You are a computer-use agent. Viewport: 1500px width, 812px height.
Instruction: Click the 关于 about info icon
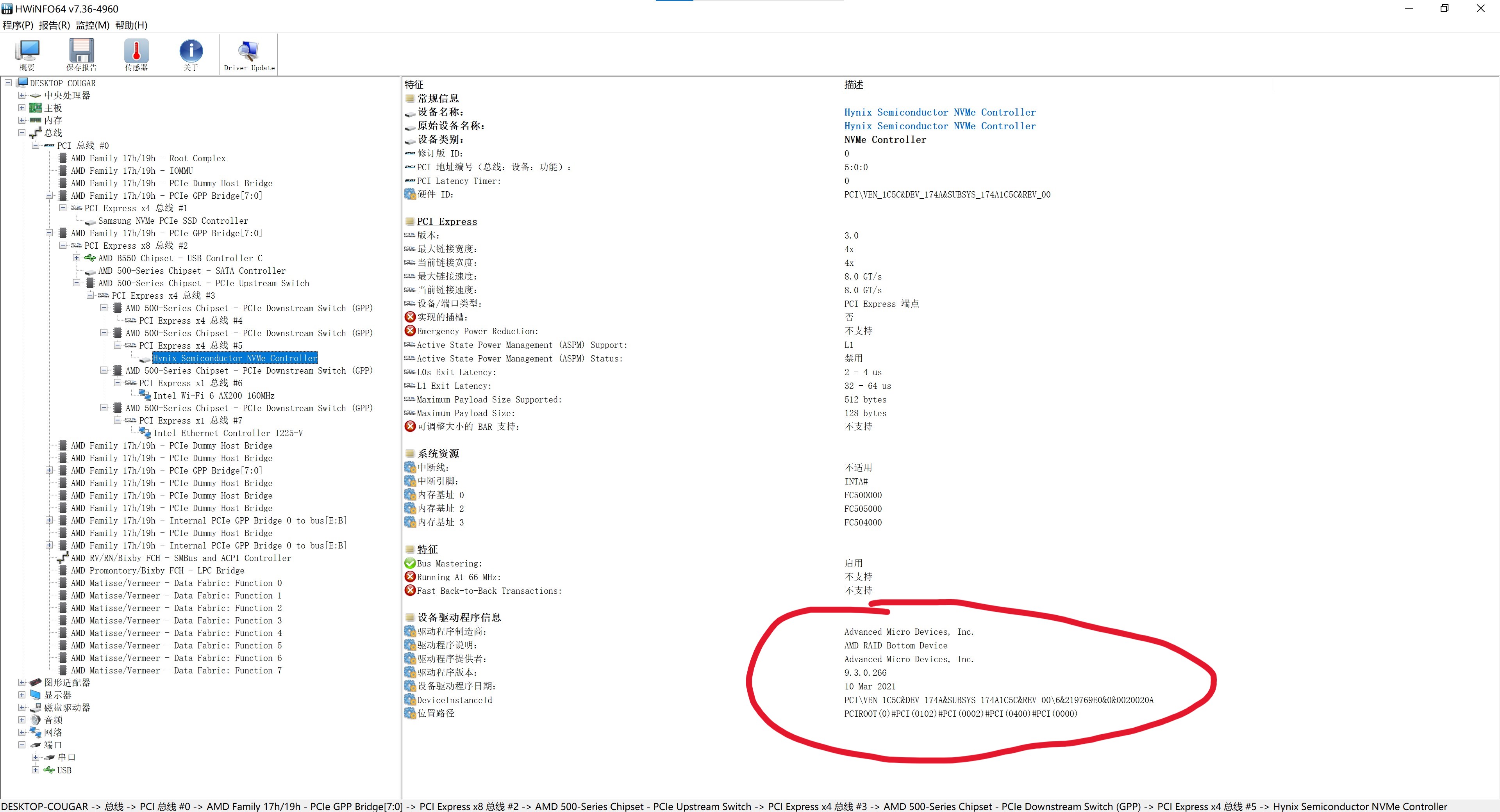(191, 55)
